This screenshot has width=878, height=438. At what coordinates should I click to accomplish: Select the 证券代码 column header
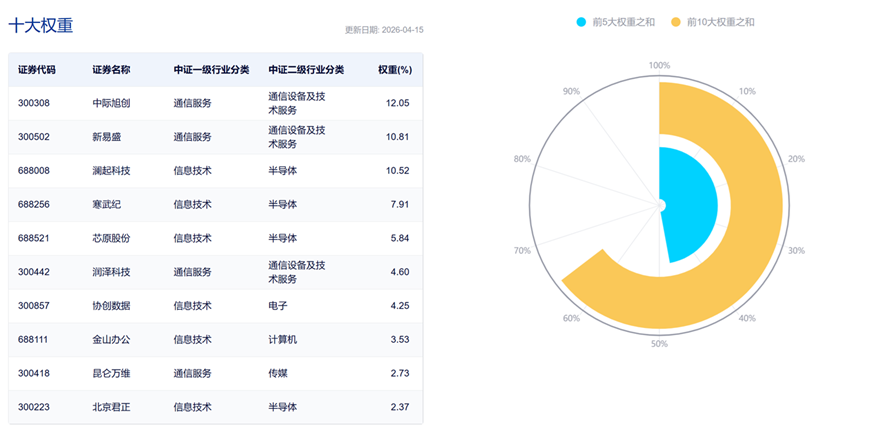tap(37, 70)
